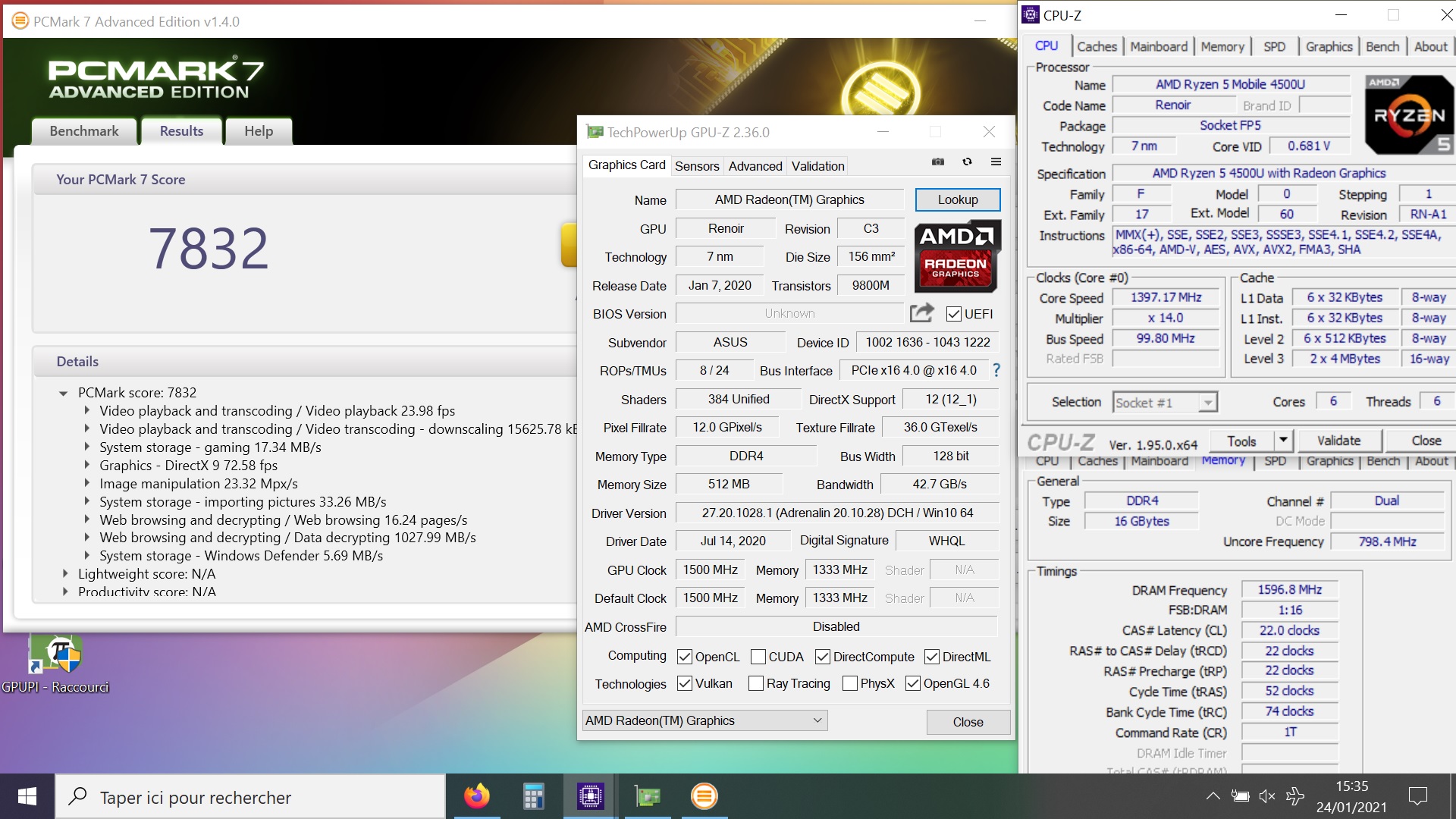The width and height of the screenshot is (1456, 819).
Task: Toggle the DirectCompute checkbox
Action: pos(823,657)
